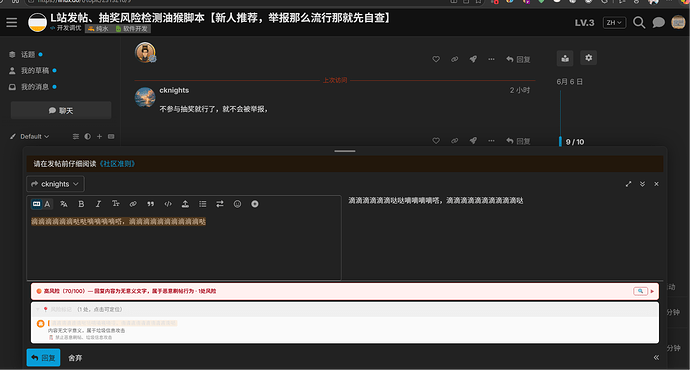Screen dimensions: 690x370
Task: Insert a hyperlink from toolbar
Action: click(x=133, y=204)
